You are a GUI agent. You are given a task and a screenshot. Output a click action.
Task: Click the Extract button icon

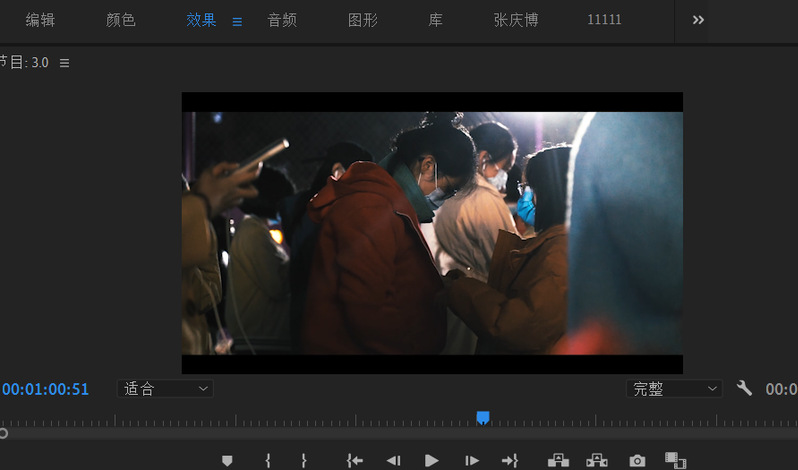[x=597, y=460]
